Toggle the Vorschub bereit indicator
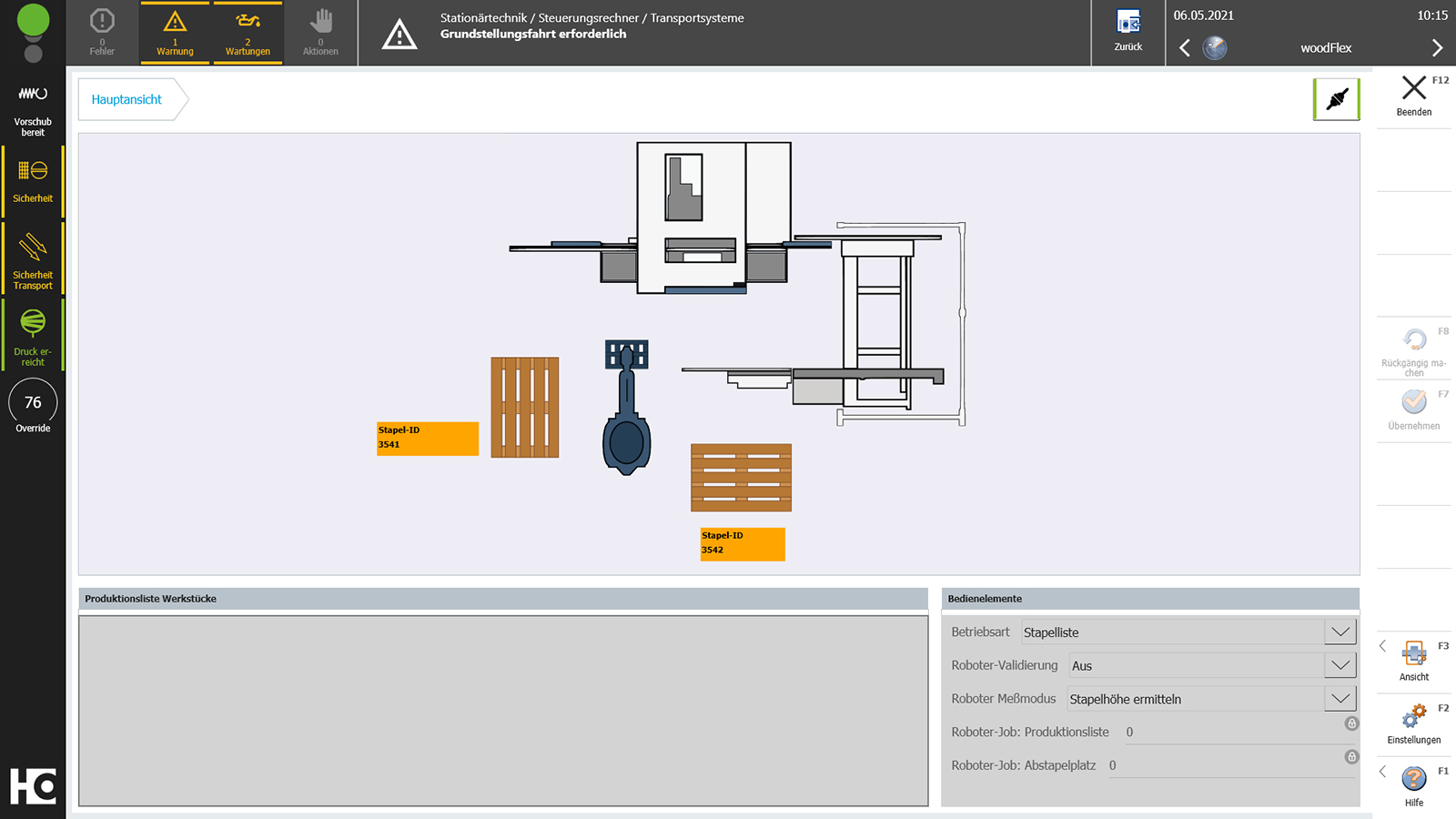Viewport: 1456px width, 819px height. click(33, 107)
